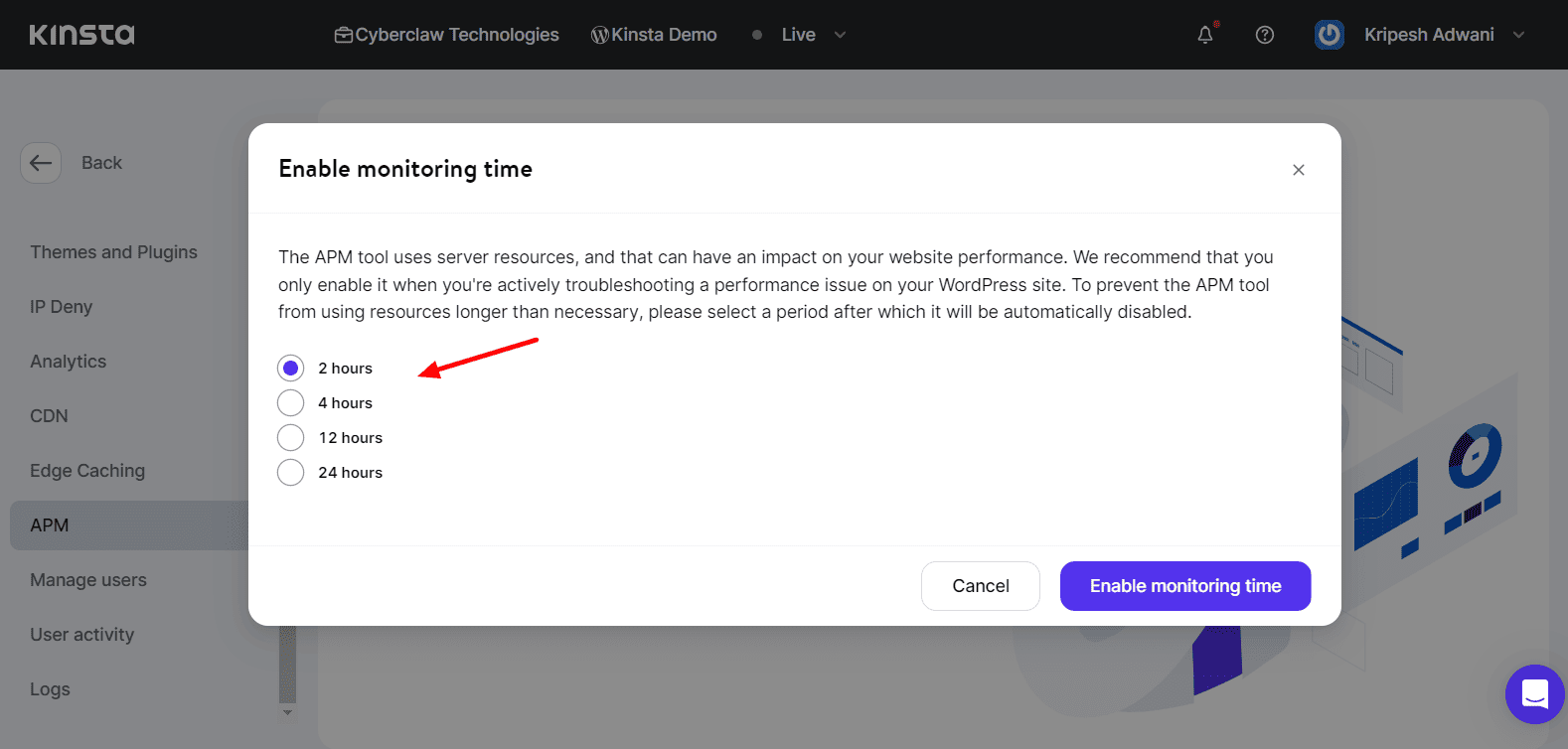Expand the Kripesh Adwani account menu
The image size is (1568, 749).
coord(1518,35)
